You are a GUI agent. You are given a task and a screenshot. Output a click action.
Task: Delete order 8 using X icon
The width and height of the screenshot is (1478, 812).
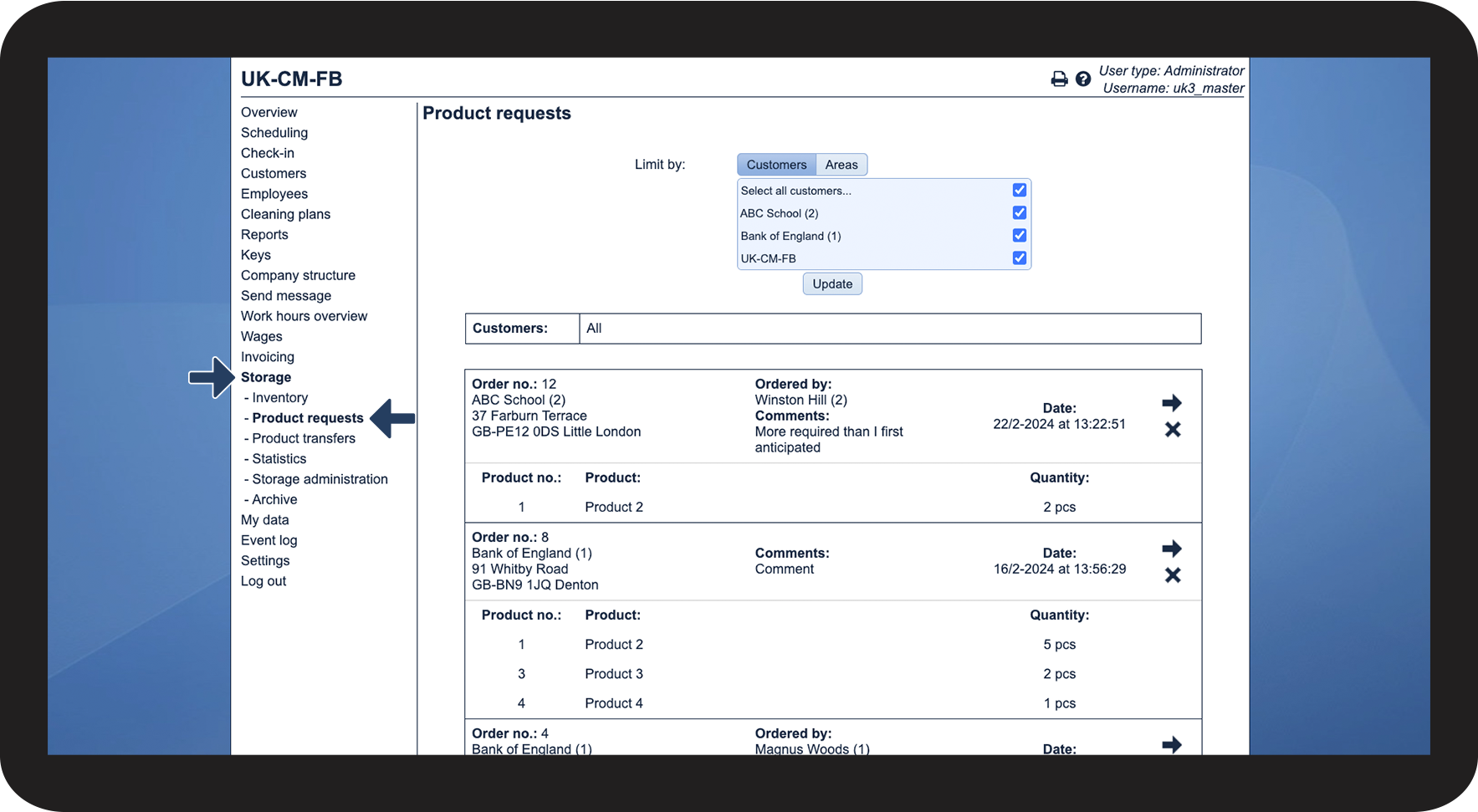(1173, 575)
